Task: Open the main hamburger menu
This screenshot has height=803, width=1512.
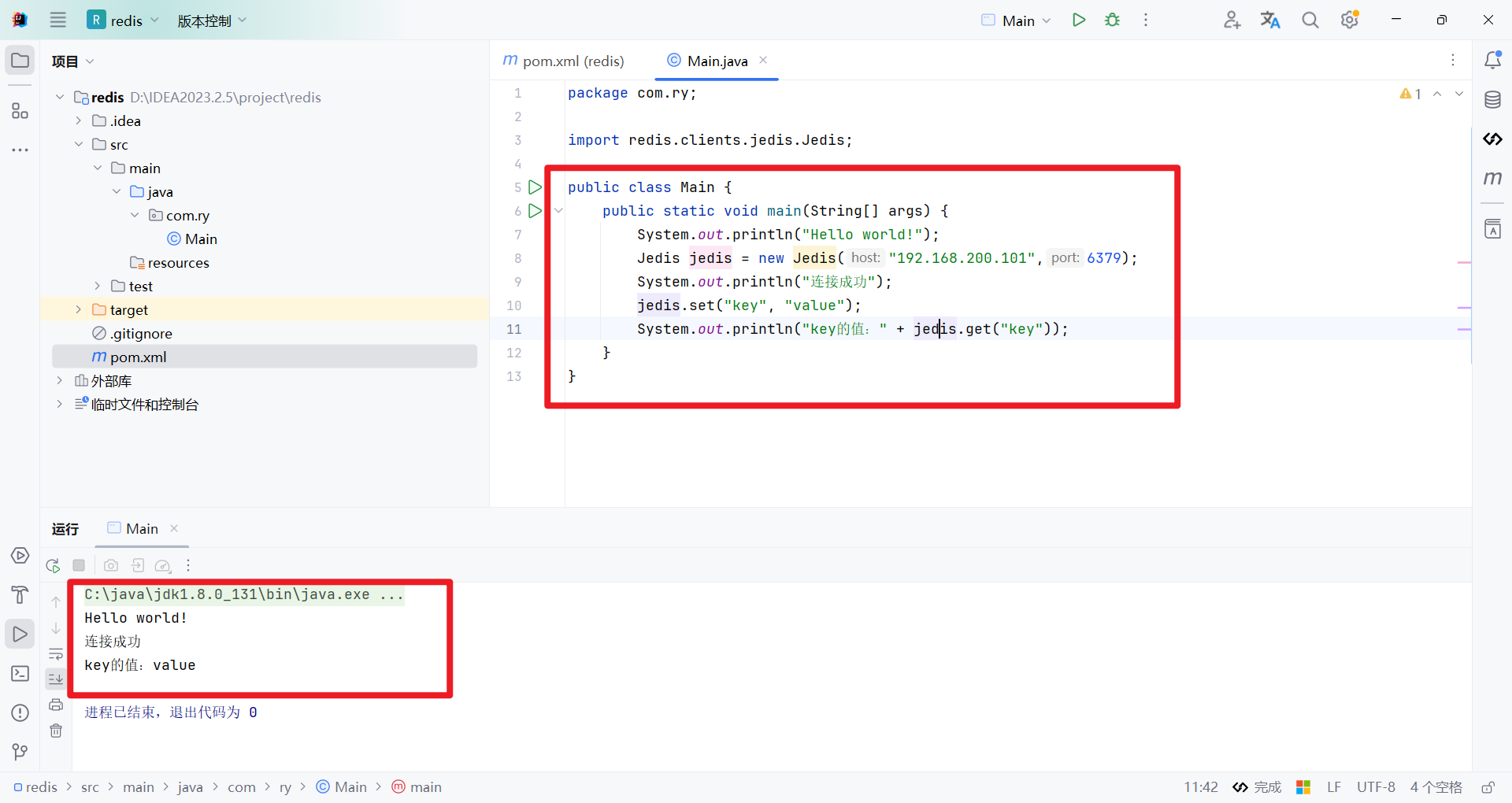Action: [58, 20]
